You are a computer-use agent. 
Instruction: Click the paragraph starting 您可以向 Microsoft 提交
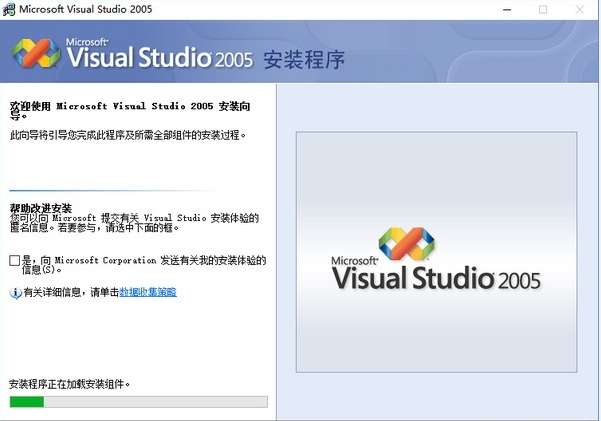click(135, 223)
